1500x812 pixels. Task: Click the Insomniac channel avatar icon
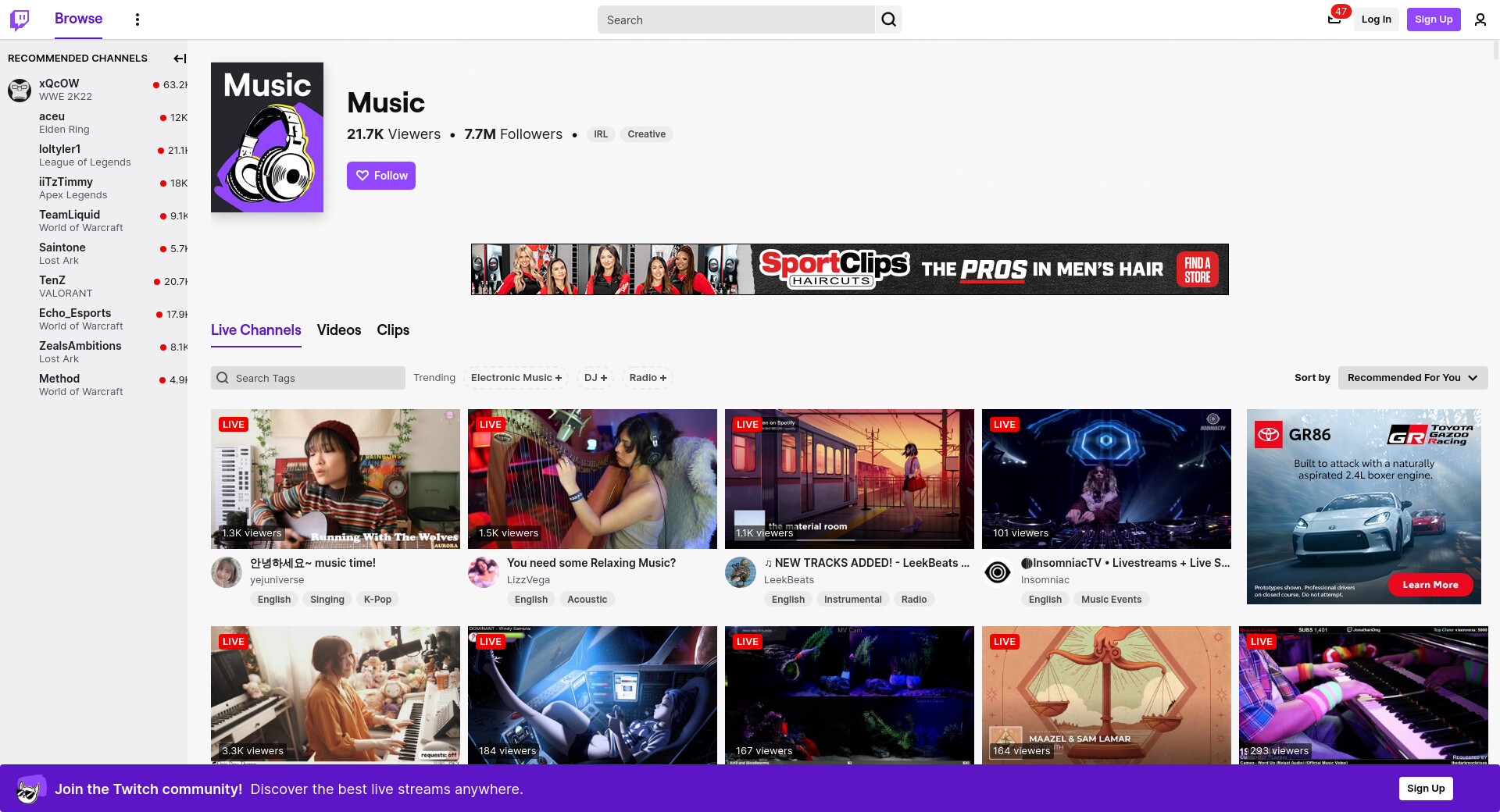998,572
